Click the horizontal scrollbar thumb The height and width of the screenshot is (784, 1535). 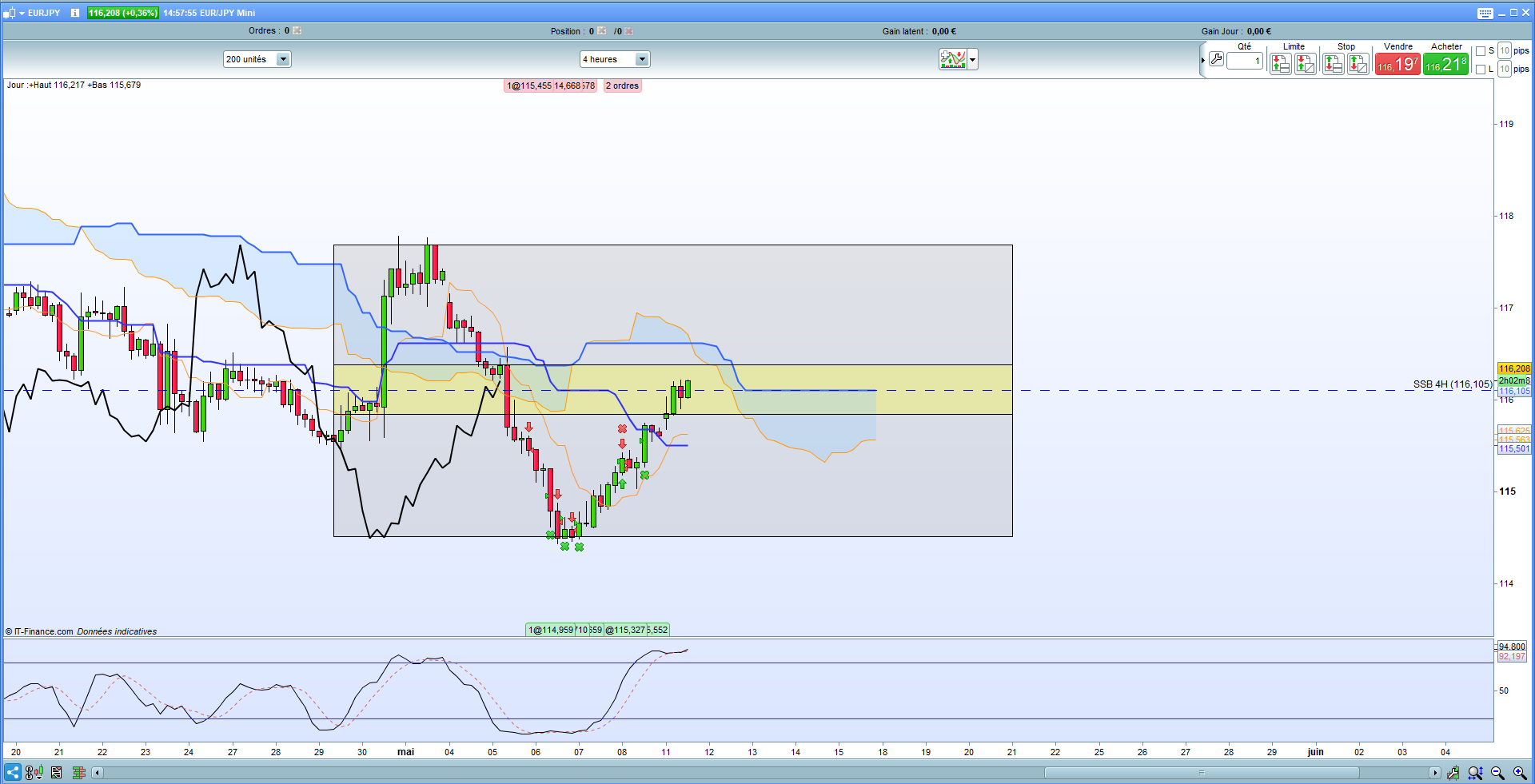pyautogui.click(x=1202, y=773)
